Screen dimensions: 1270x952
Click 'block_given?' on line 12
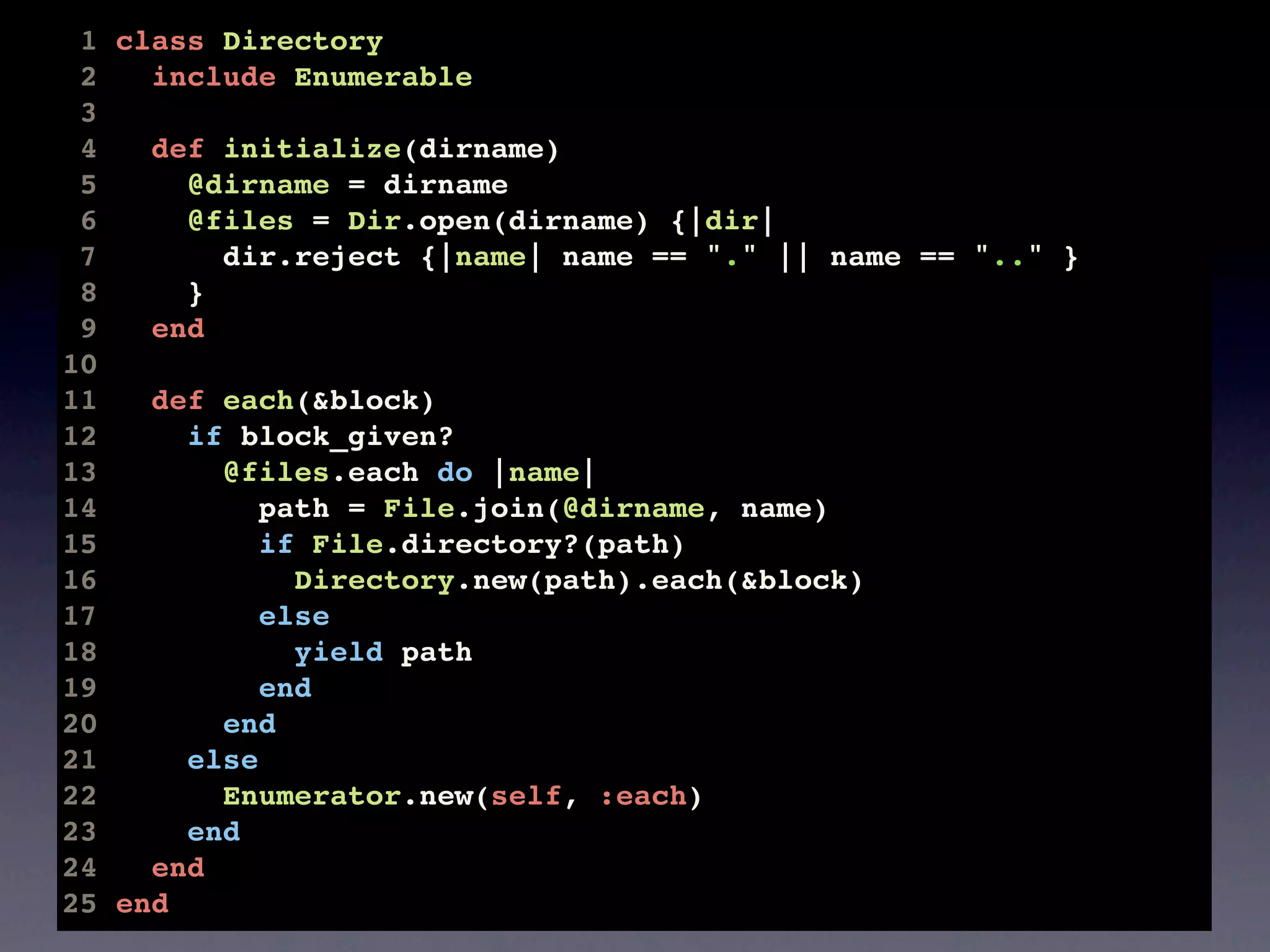347,437
